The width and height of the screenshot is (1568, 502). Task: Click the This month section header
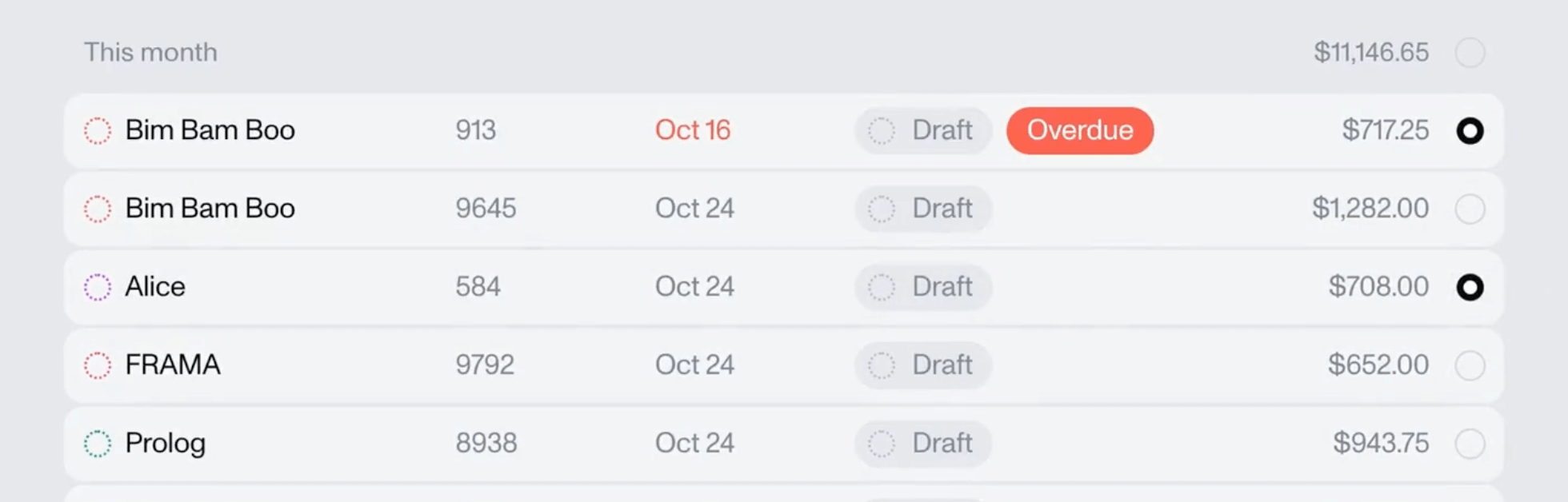coord(150,53)
